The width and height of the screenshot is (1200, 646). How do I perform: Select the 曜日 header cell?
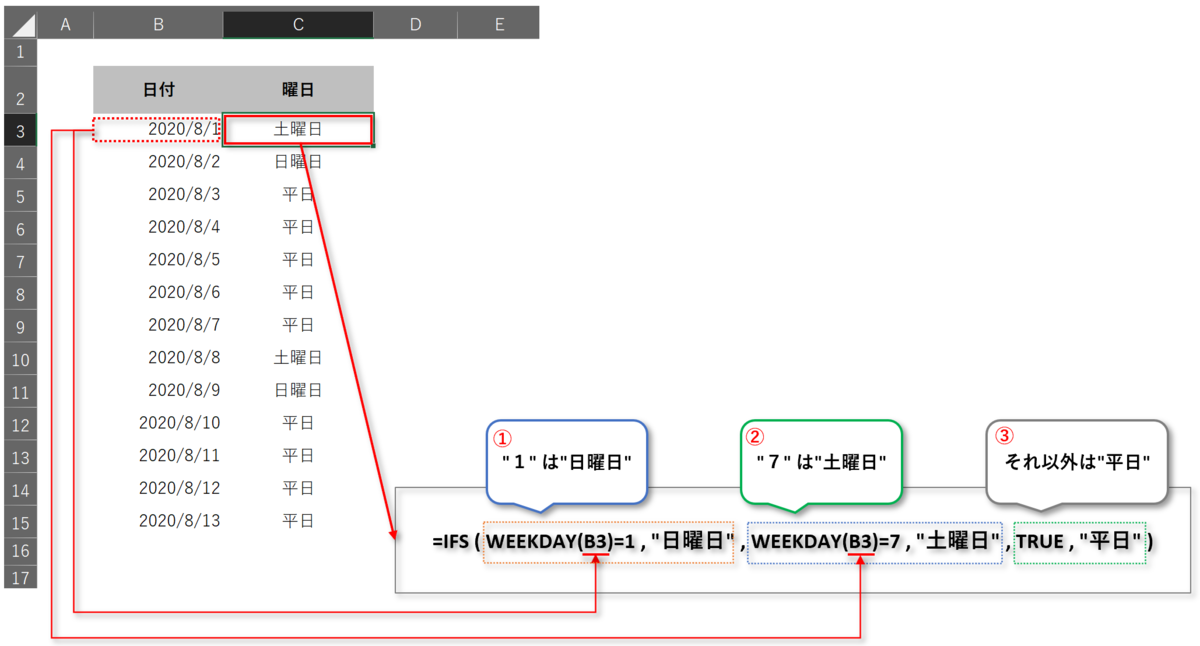pyautogui.click(x=296, y=89)
